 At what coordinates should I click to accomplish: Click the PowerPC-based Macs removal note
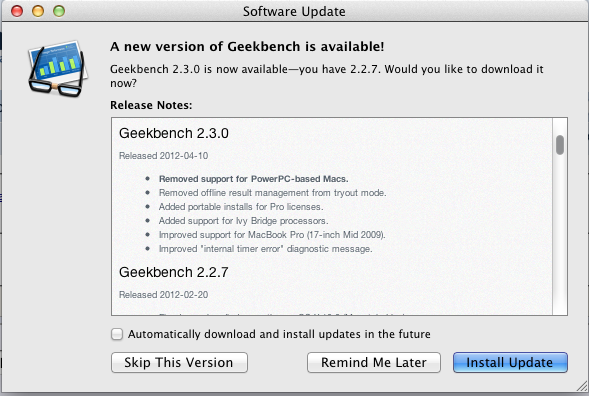tap(254, 179)
